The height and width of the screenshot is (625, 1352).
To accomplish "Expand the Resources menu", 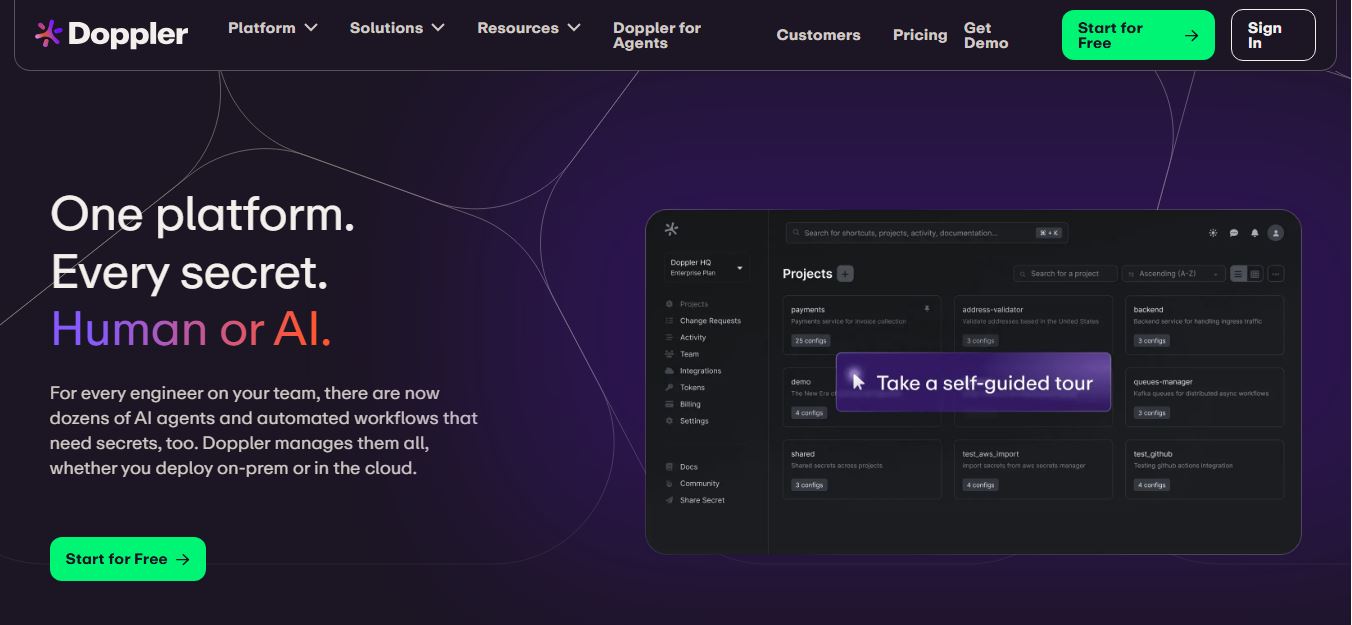I will (x=529, y=28).
